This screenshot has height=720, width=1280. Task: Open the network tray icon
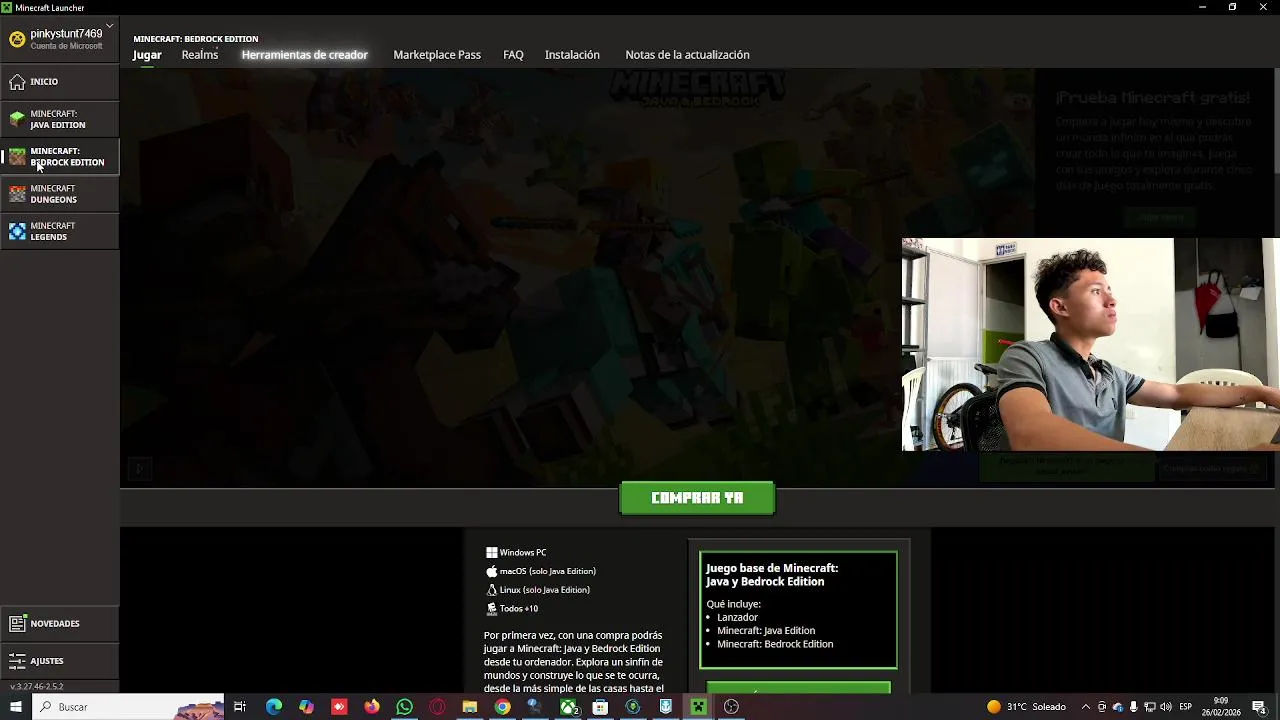click(1150, 707)
